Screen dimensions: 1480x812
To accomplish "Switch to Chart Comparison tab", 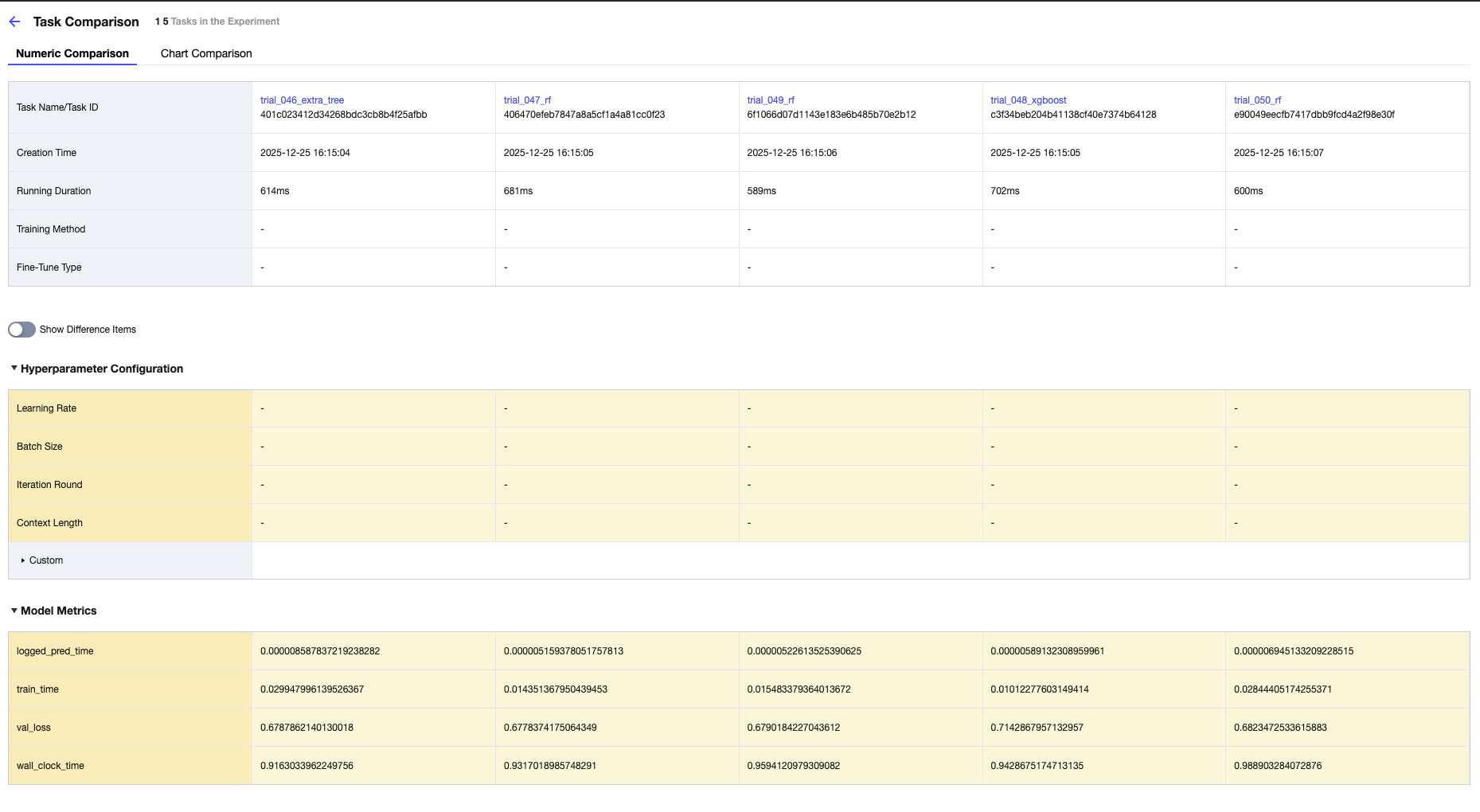I will (x=206, y=53).
